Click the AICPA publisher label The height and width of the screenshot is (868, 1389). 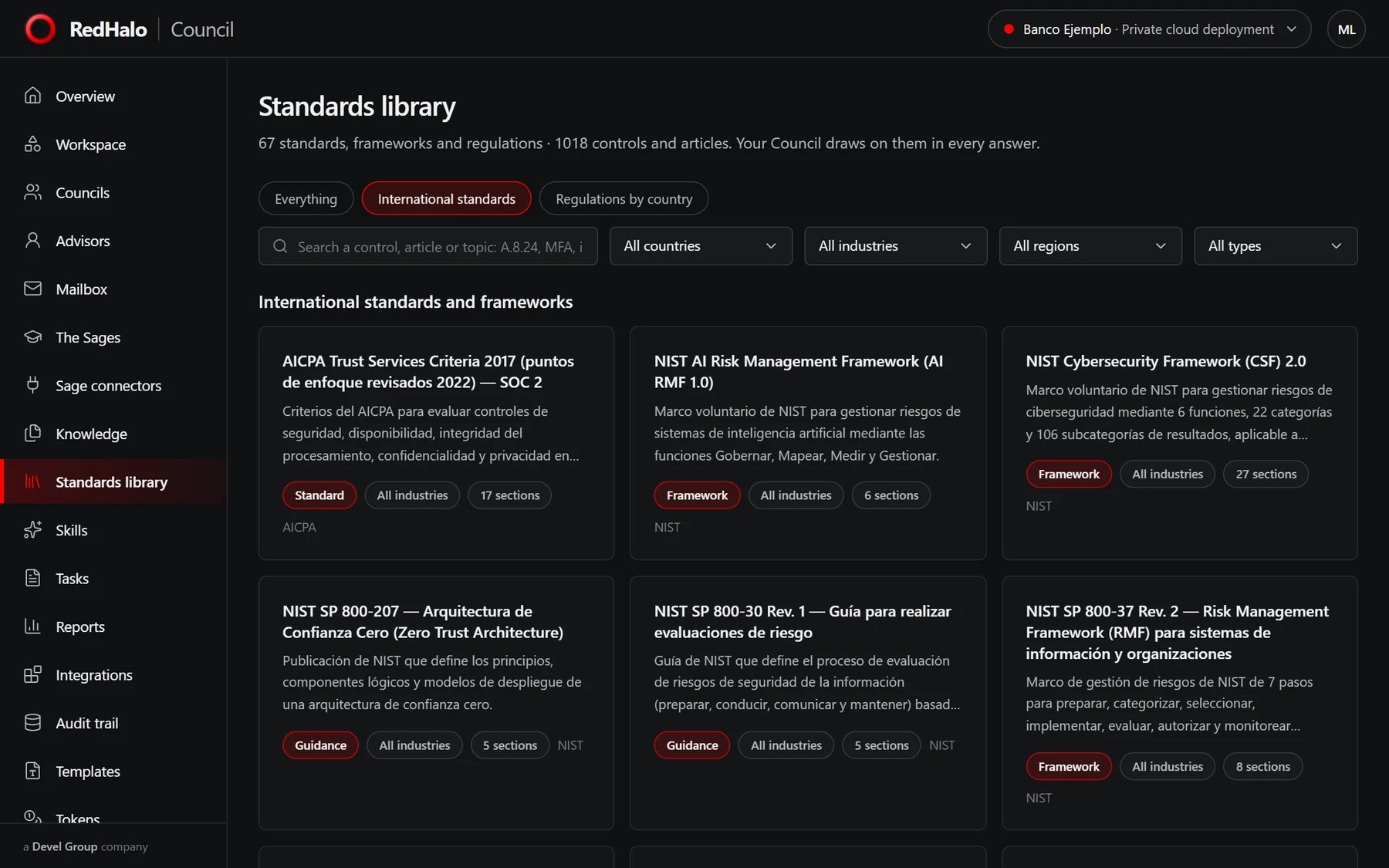pyautogui.click(x=299, y=527)
